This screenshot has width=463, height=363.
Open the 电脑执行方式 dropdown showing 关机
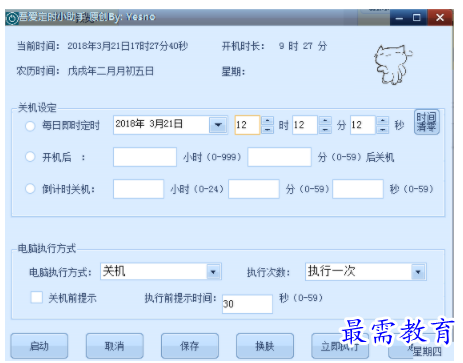213,272
